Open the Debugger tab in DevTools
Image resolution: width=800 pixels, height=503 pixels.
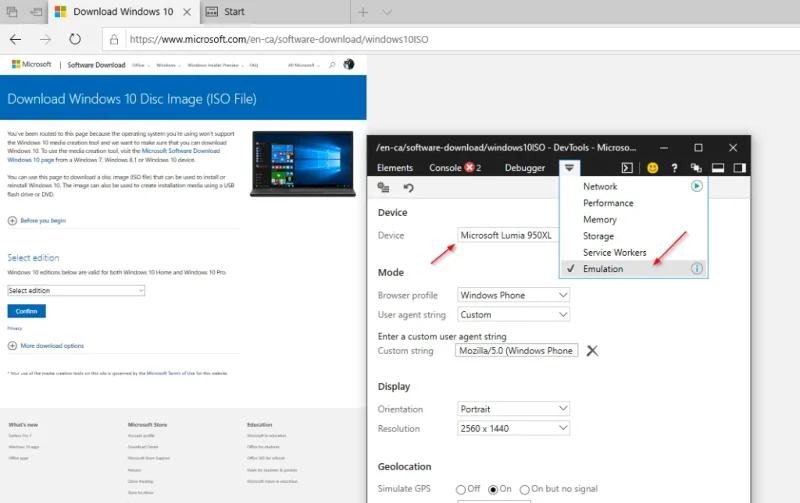point(524,168)
